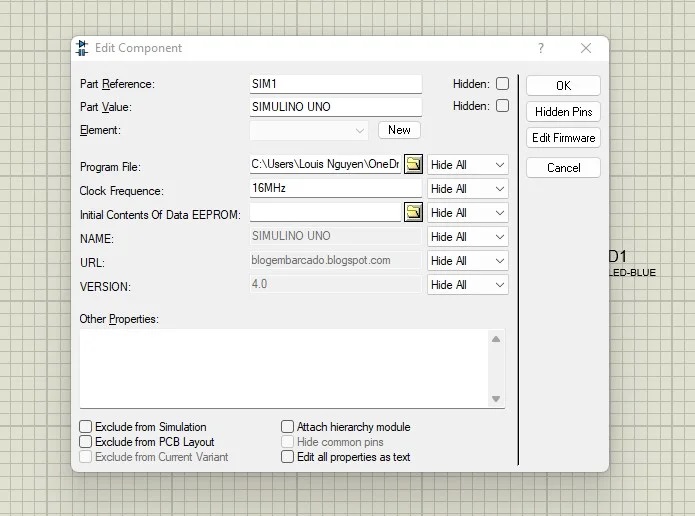Viewport: 695px width, 516px height.
Task: Click inside the Other Properties text area
Action: pyautogui.click(x=284, y=368)
